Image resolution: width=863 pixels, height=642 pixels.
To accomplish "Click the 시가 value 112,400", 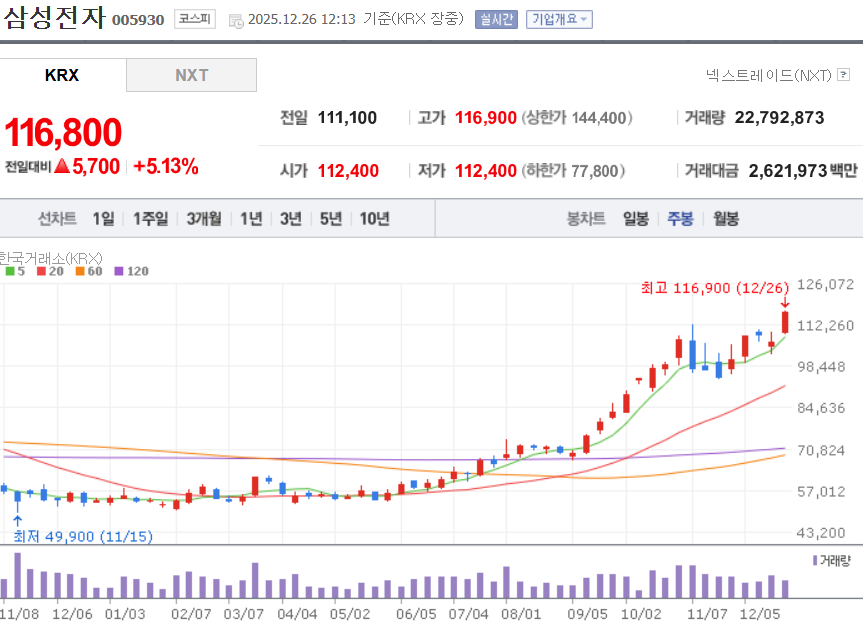I will [x=348, y=171].
